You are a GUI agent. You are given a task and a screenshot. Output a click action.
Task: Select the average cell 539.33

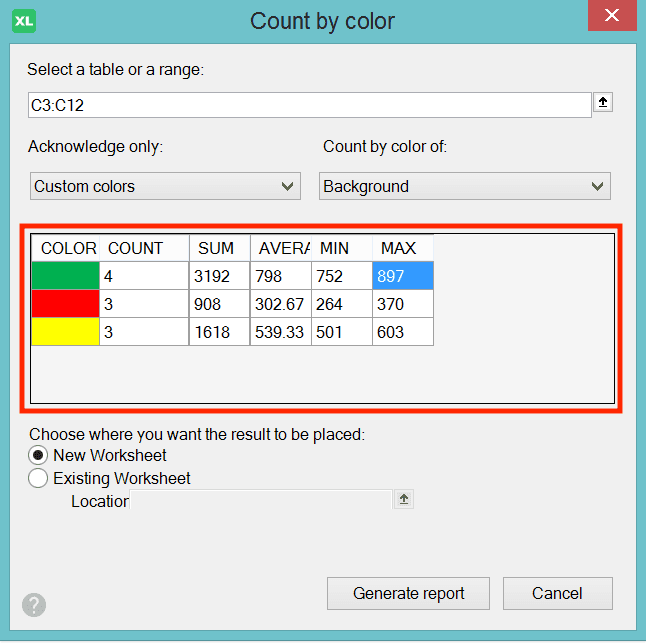(x=281, y=332)
